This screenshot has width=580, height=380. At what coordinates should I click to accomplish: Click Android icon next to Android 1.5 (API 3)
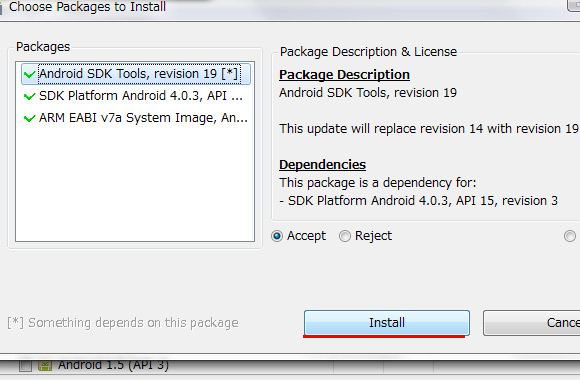(45, 366)
